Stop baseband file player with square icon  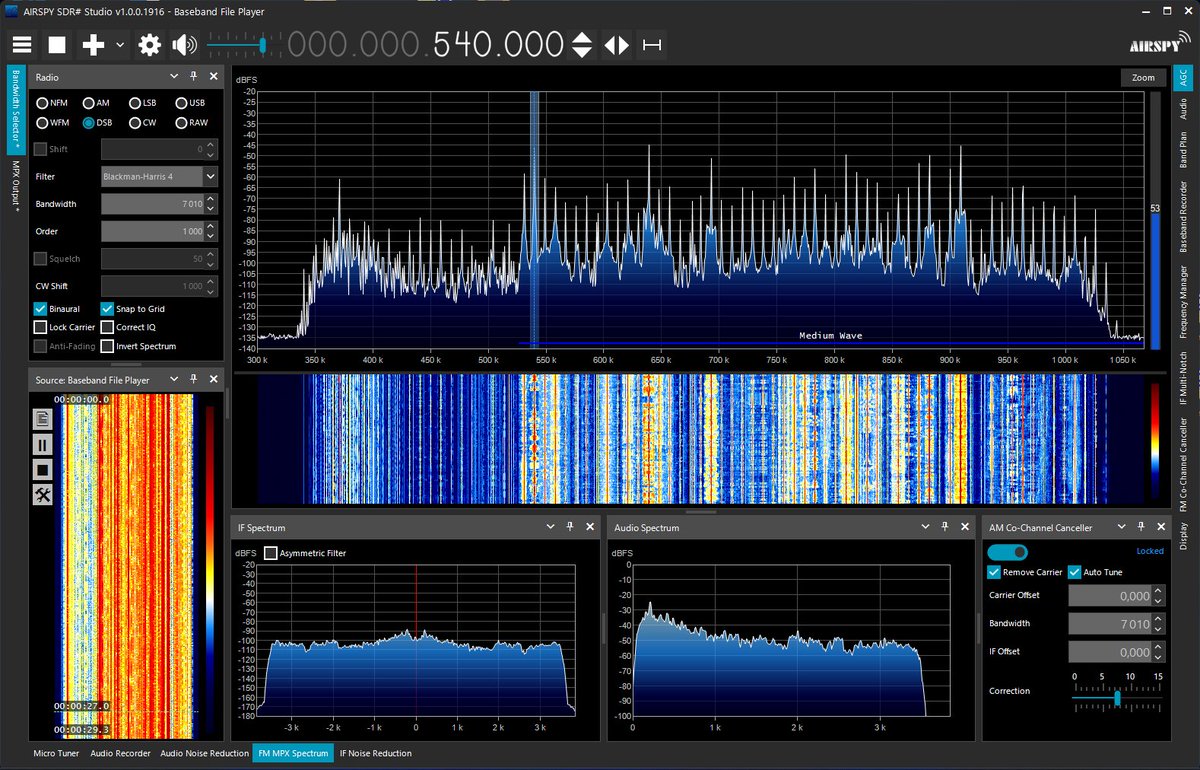[x=42, y=469]
